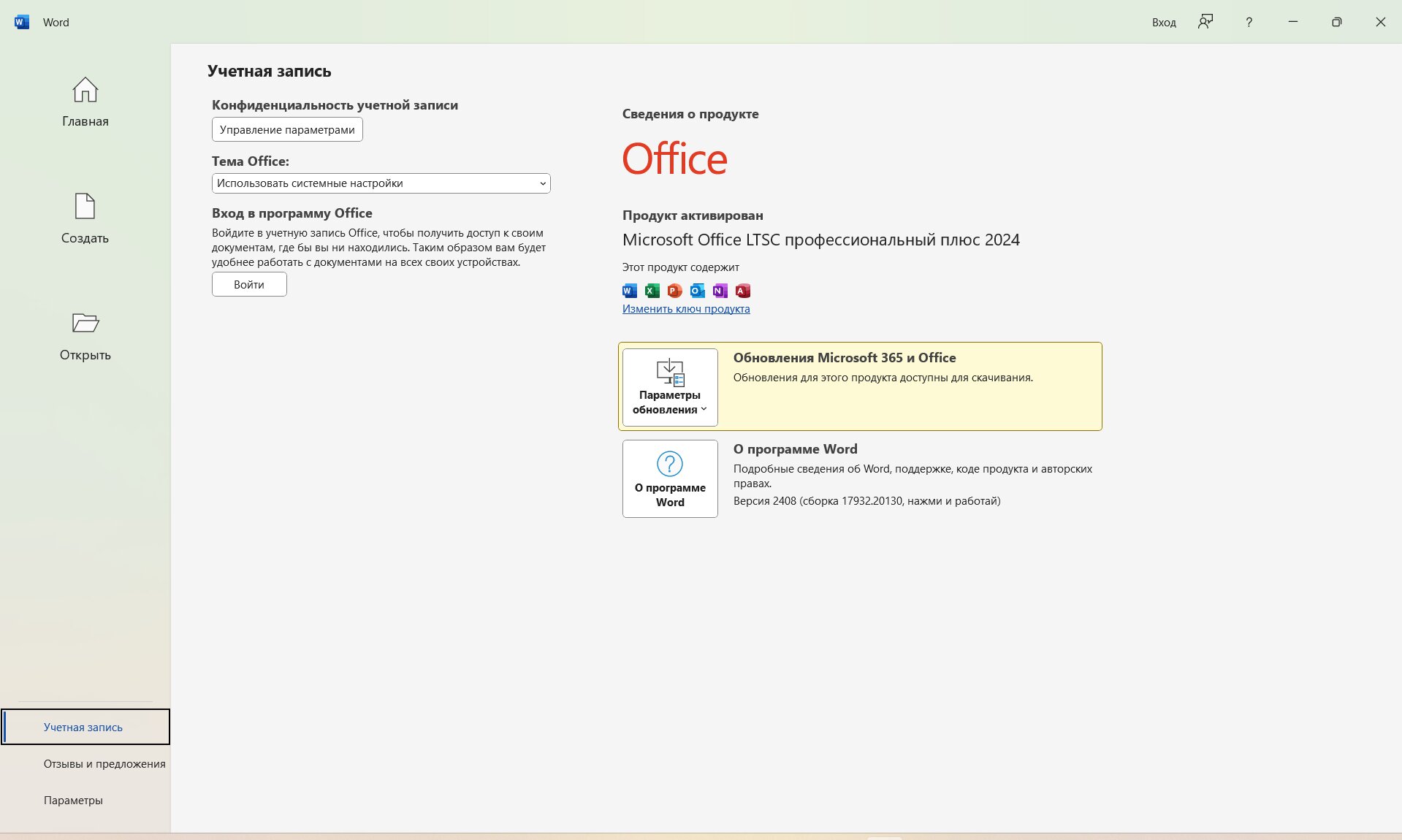Click the Outlook app icon under product contents
Screen dimensions: 1402x840
698,291
